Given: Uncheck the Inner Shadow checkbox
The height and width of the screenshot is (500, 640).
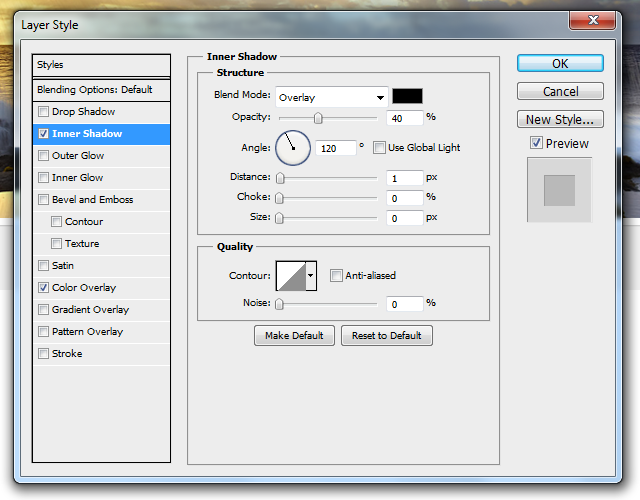Looking at the screenshot, I should click(x=43, y=133).
